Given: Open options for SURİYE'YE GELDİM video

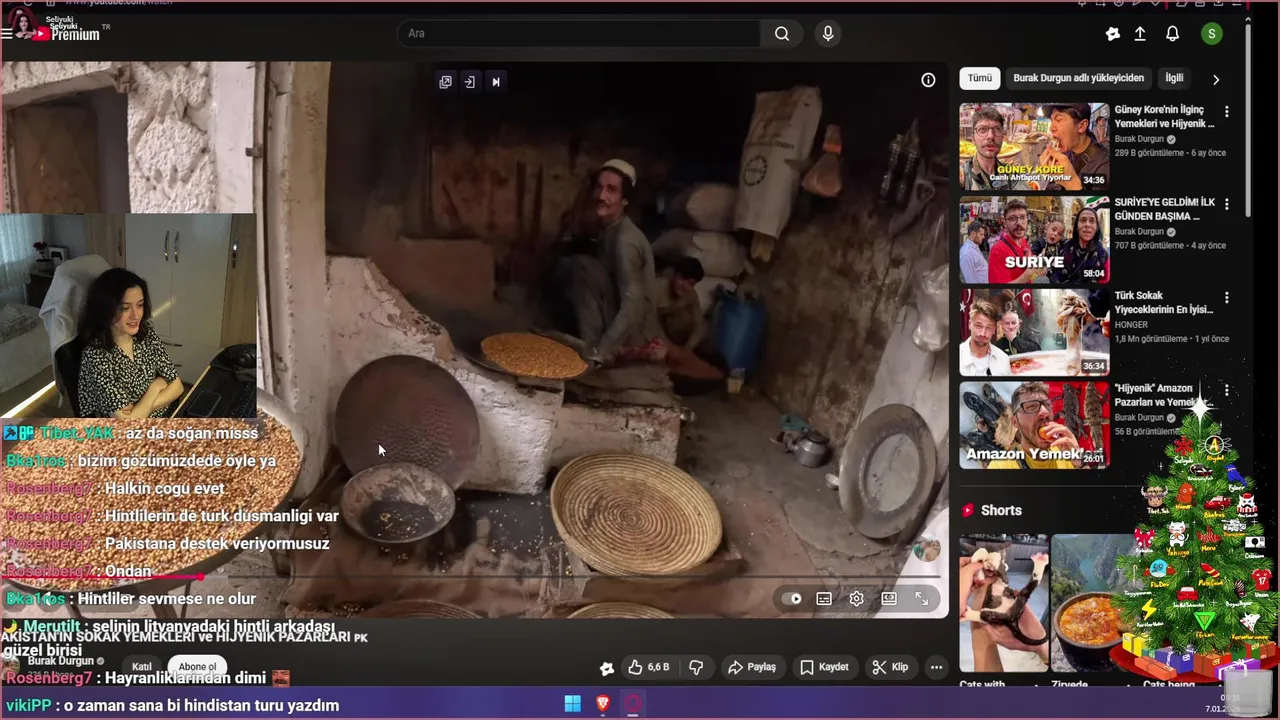Looking at the screenshot, I should (x=1227, y=205).
